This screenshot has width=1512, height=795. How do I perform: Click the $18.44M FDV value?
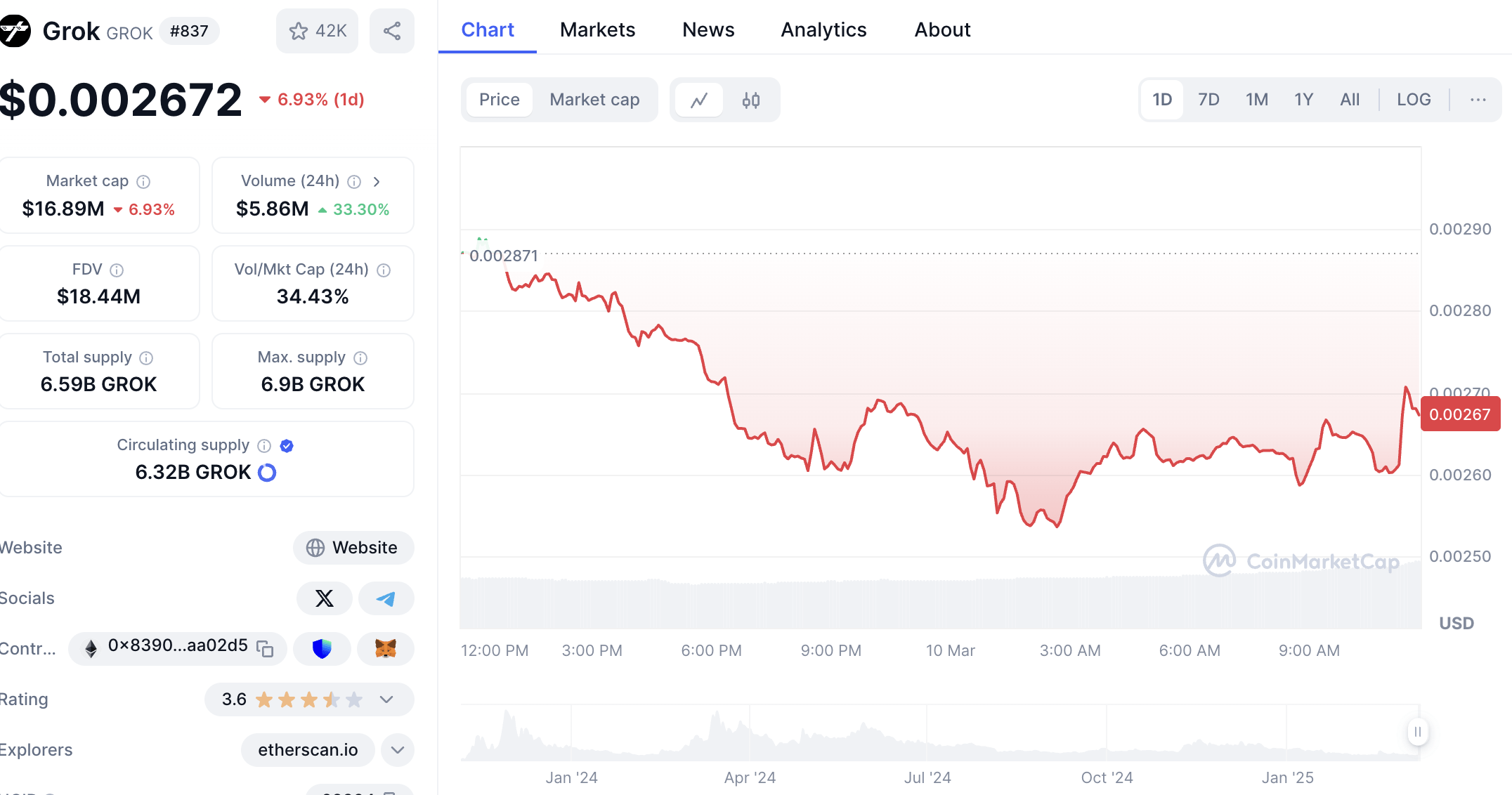pyautogui.click(x=99, y=296)
